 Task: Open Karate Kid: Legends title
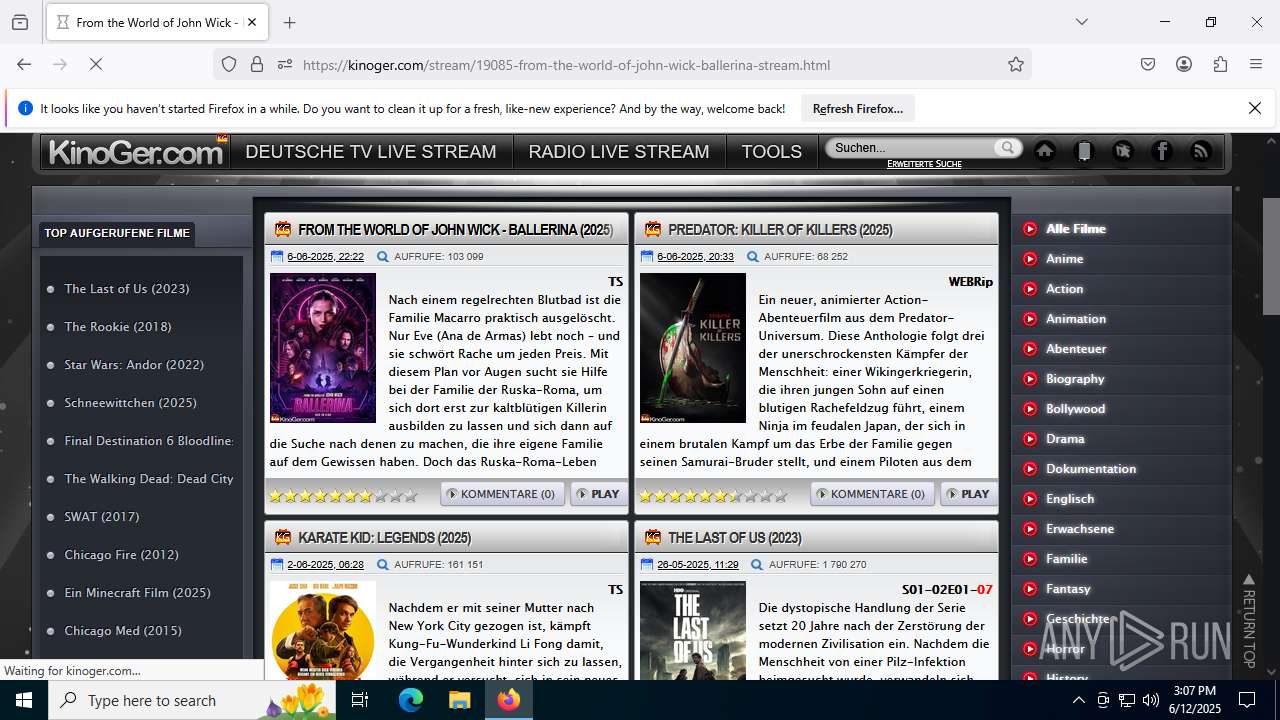(x=385, y=538)
